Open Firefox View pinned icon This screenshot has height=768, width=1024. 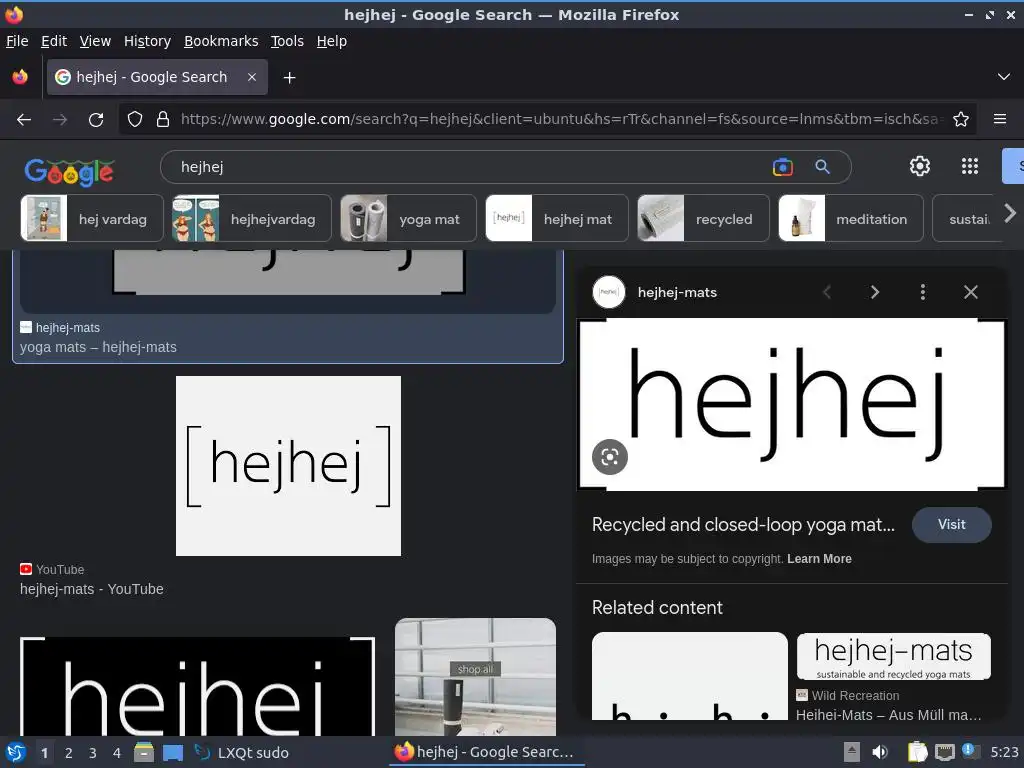click(20, 77)
